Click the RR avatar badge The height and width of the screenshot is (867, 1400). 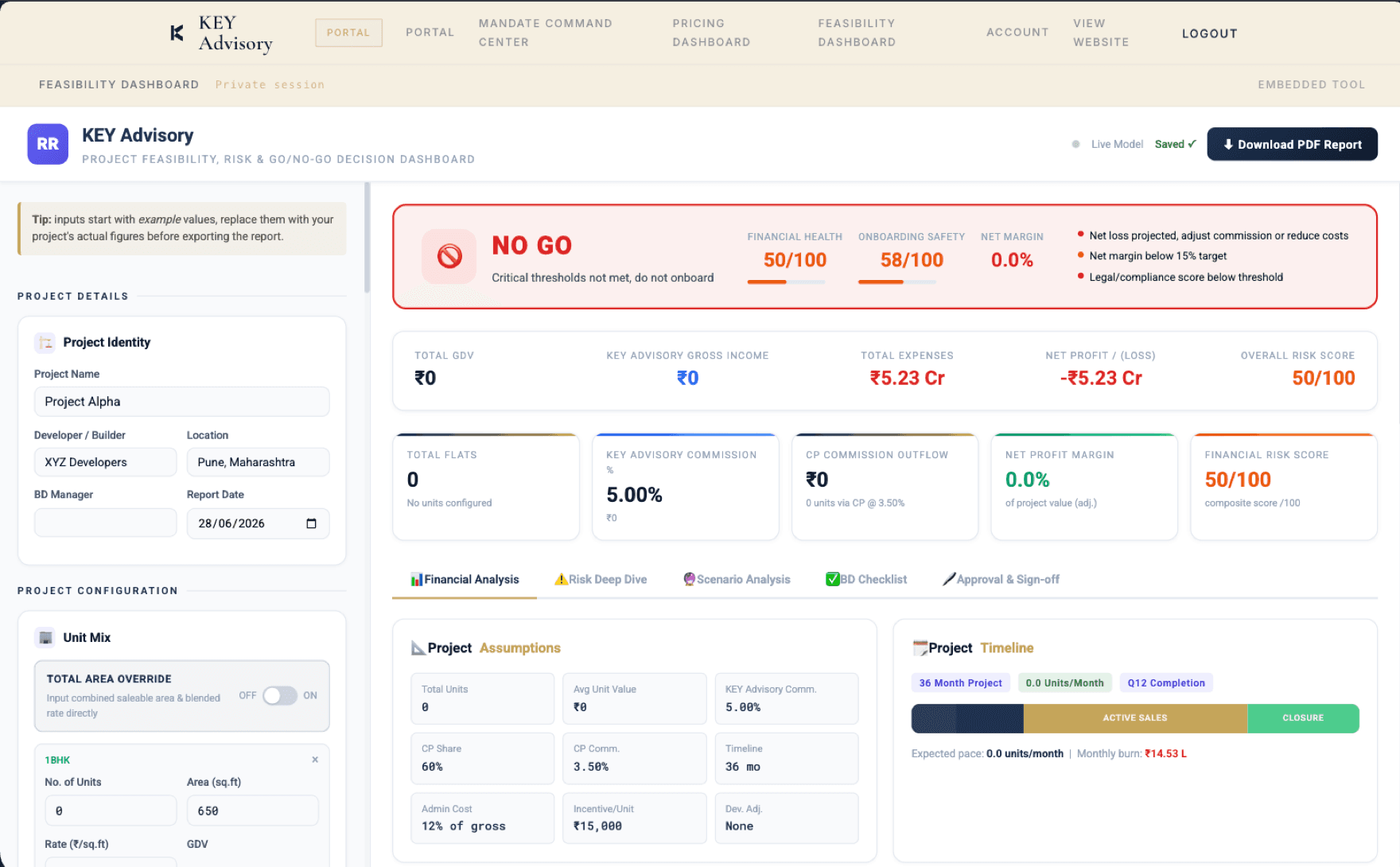point(48,144)
